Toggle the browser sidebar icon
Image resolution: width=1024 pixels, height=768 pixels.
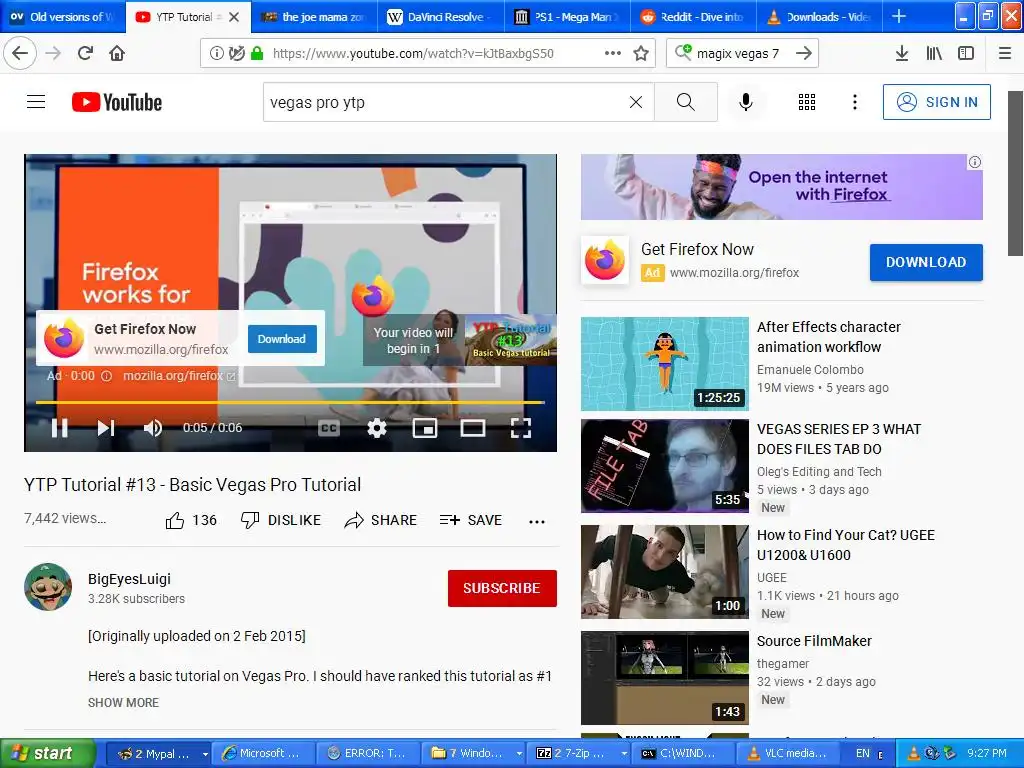(x=966, y=53)
